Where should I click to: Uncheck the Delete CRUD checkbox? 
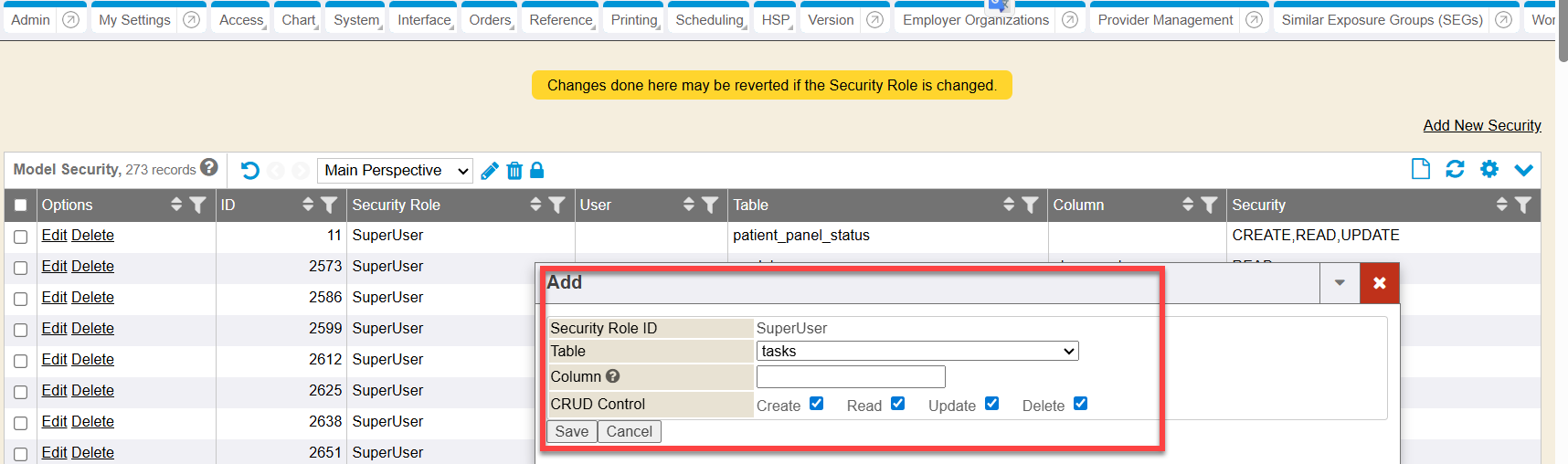(1081, 404)
